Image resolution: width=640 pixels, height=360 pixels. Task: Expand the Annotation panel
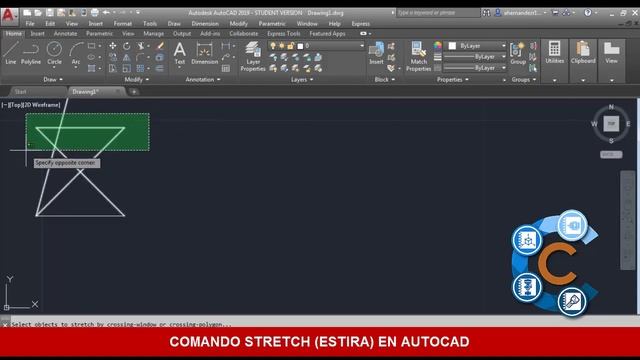[203, 80]
